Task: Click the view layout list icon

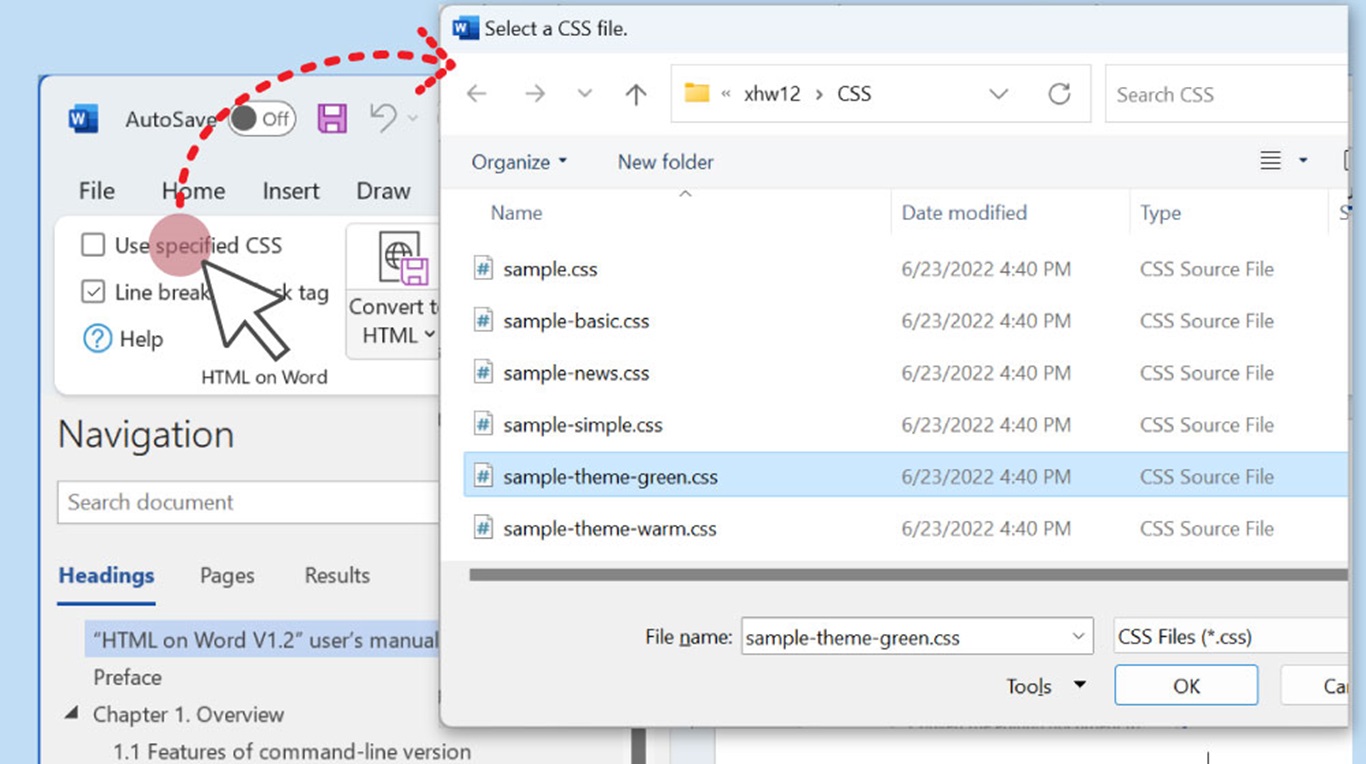Action: point(1271,161)
